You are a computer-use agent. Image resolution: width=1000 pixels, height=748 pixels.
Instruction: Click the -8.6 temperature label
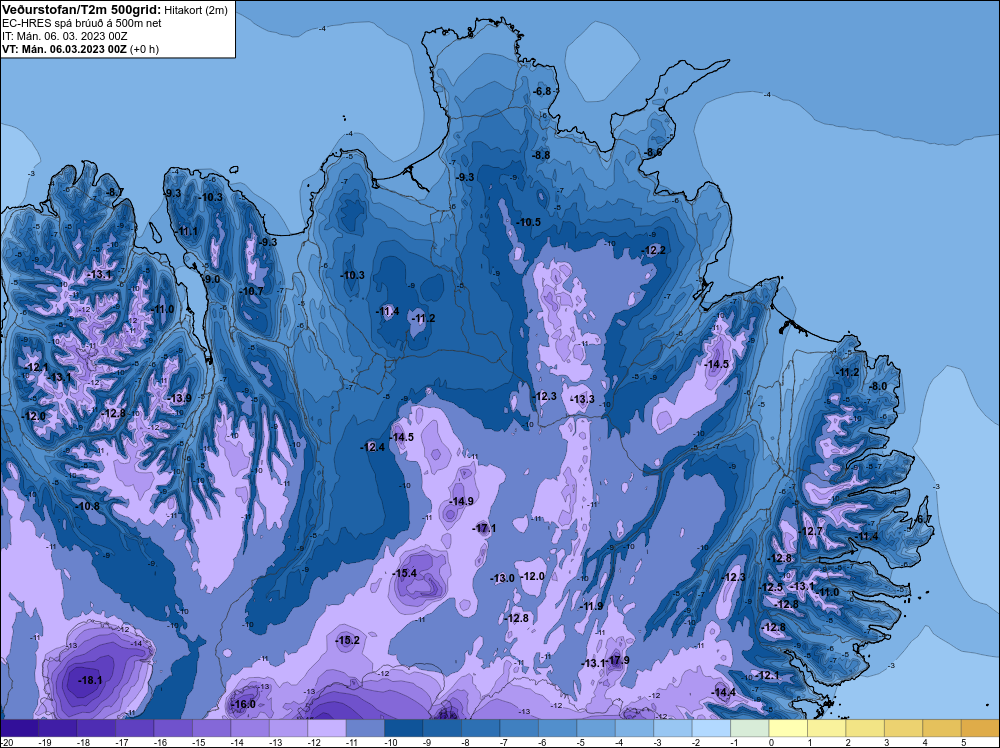[653, 152]
